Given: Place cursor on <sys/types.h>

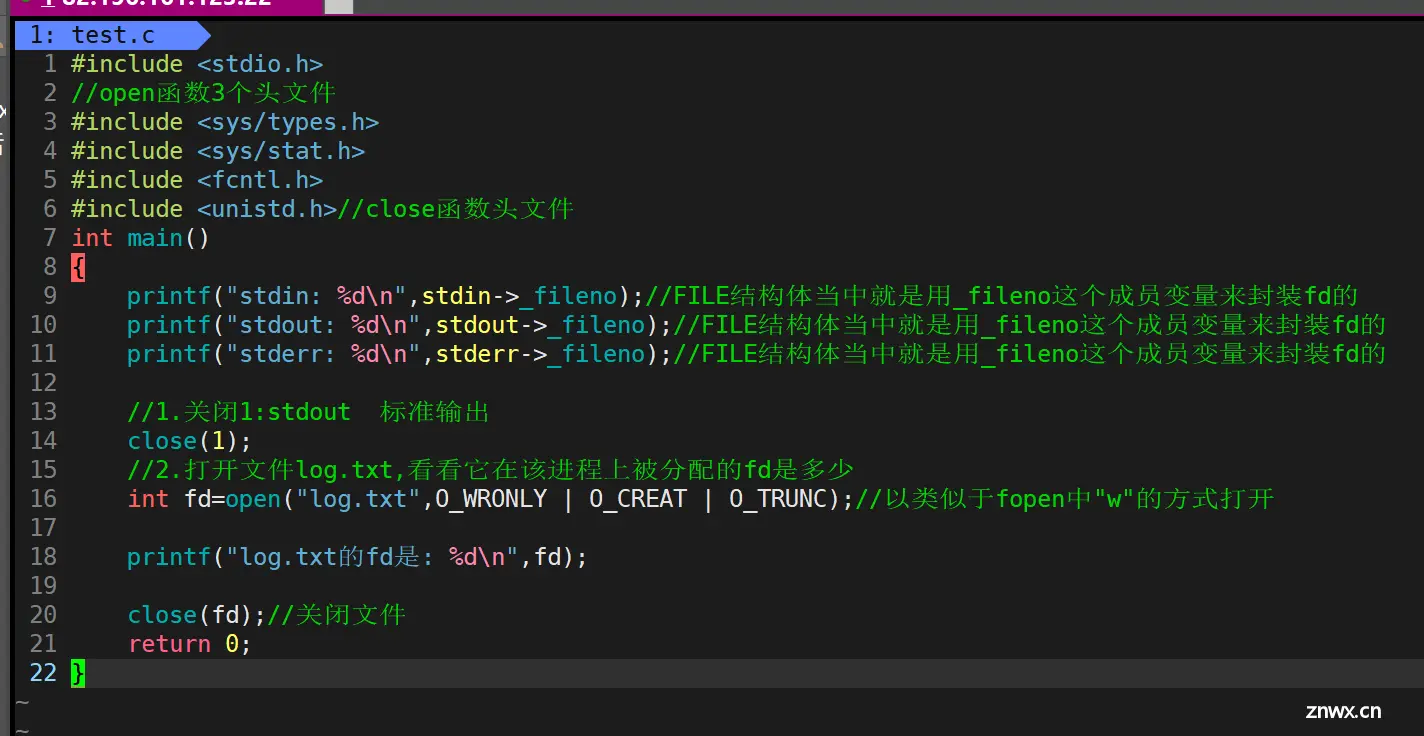Looking at the screenshot, I should (x=288, y=122).
